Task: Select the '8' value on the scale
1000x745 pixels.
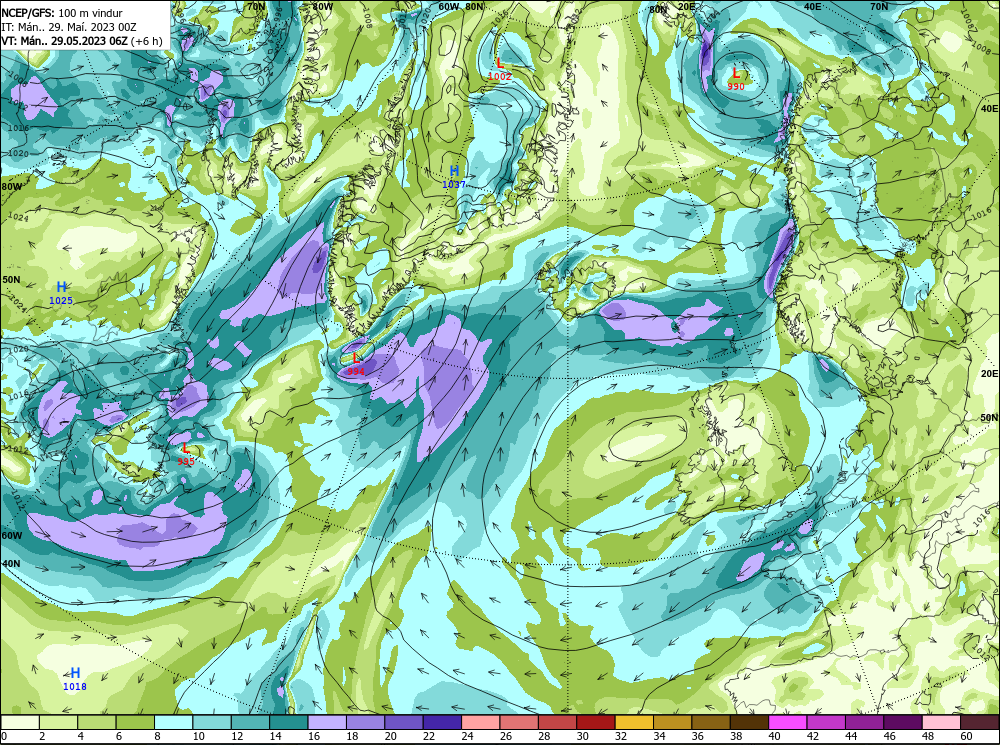Action: [158, 737]
